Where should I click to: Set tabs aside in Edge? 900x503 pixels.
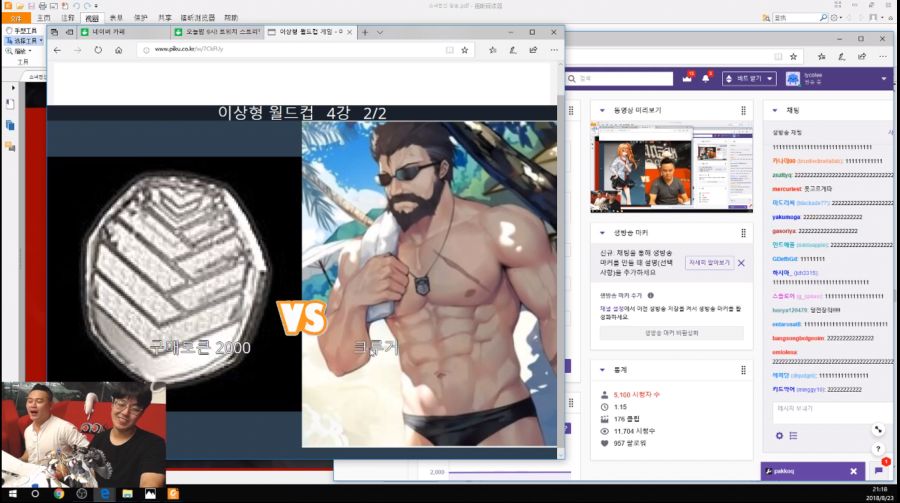click(69, 32)
